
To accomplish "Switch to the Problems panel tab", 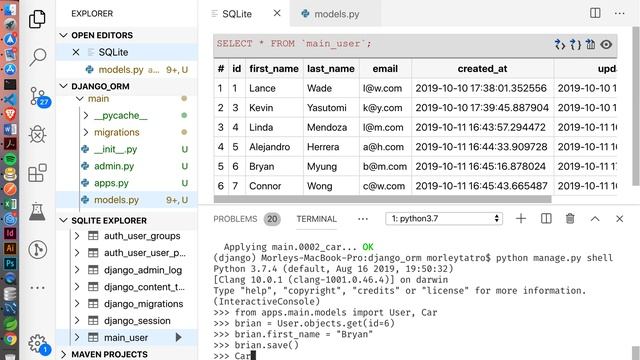I will [x=235, y=219].
